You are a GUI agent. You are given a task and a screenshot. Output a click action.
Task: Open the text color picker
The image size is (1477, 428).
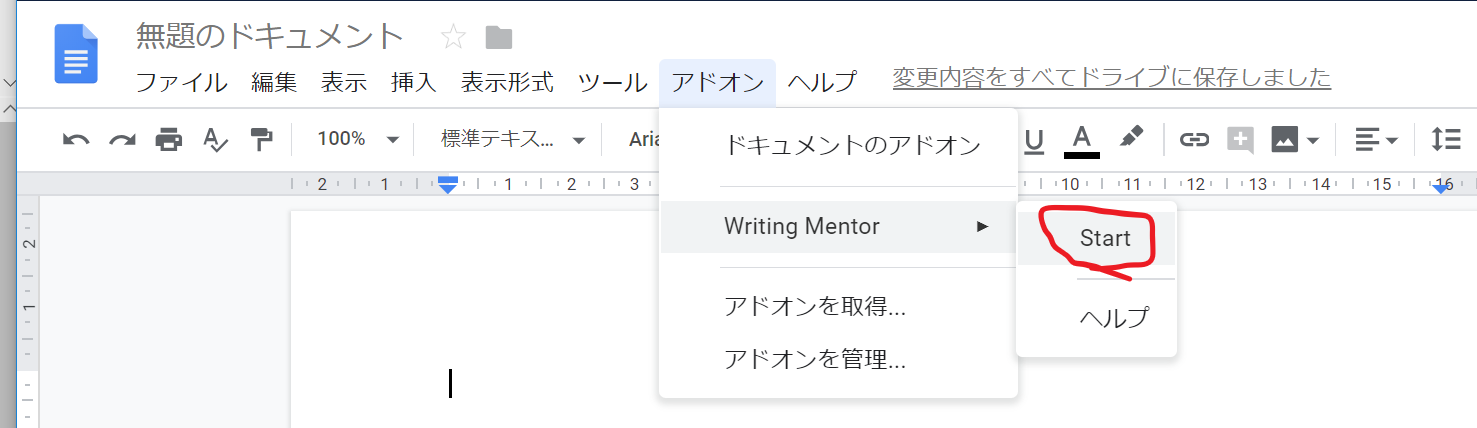1082,140
